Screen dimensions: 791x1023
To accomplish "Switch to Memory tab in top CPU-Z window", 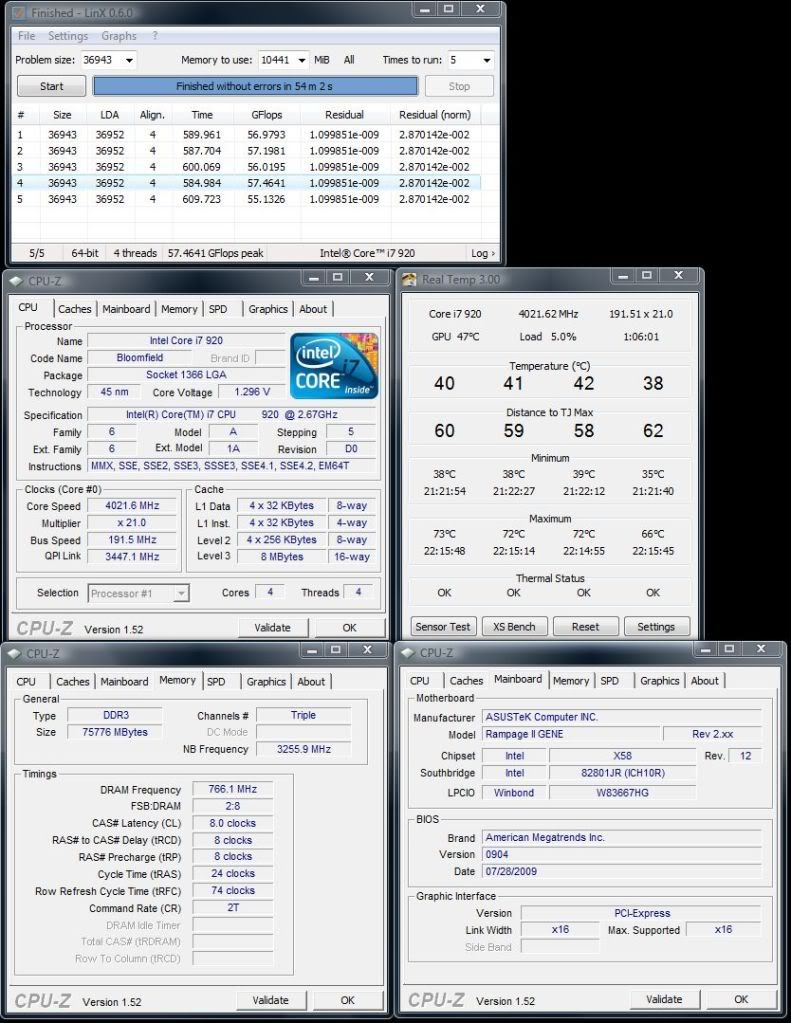I will click(x=179, y=309).
